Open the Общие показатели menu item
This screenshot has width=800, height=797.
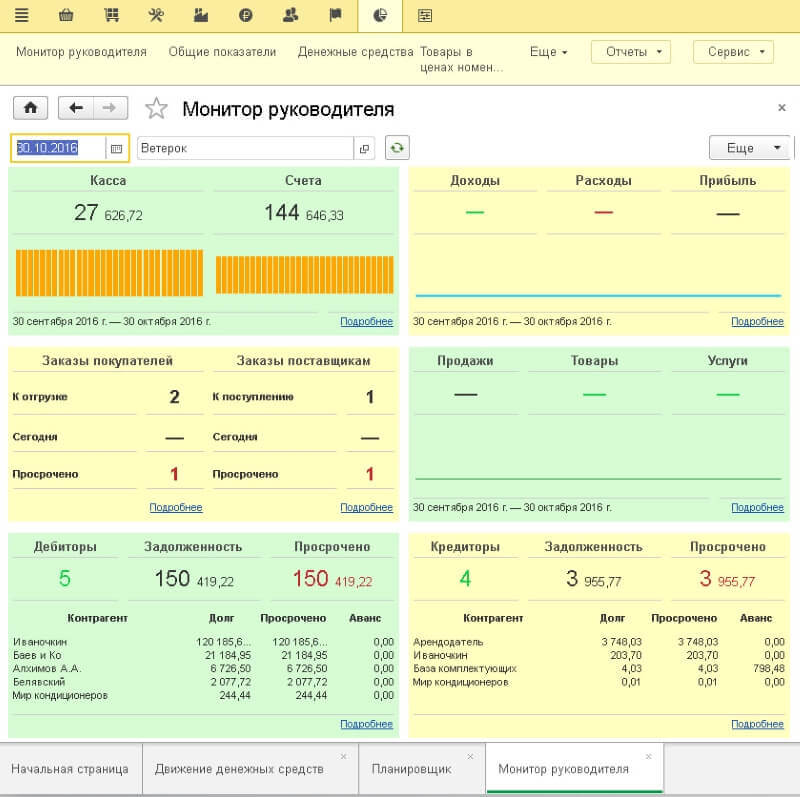tap(222, 52)
